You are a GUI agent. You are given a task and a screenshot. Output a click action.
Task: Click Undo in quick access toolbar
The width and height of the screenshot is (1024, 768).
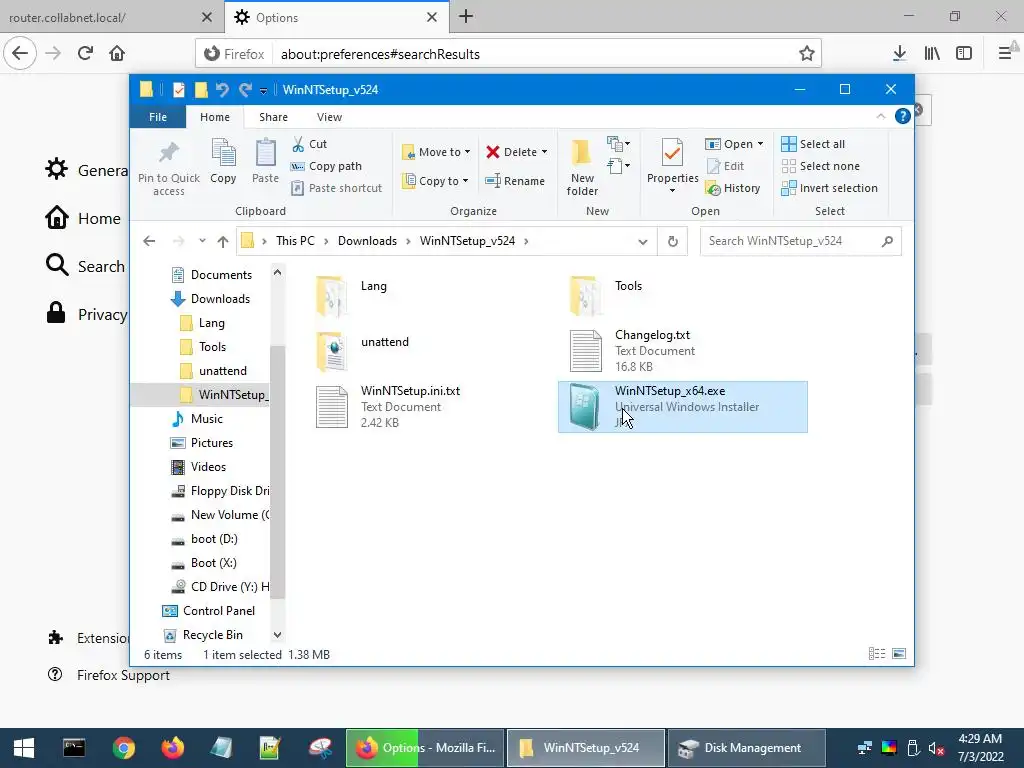(x=222, y=89)
